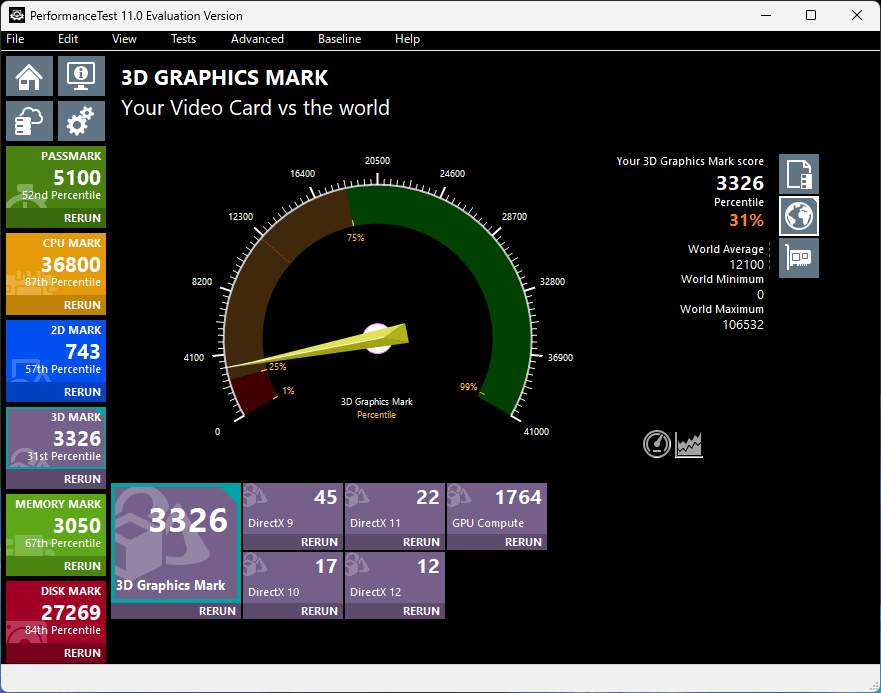Screen dimensions: 881x693
Task: Rerun the DirectX 10 test
Action: click(x=319, y=611)
